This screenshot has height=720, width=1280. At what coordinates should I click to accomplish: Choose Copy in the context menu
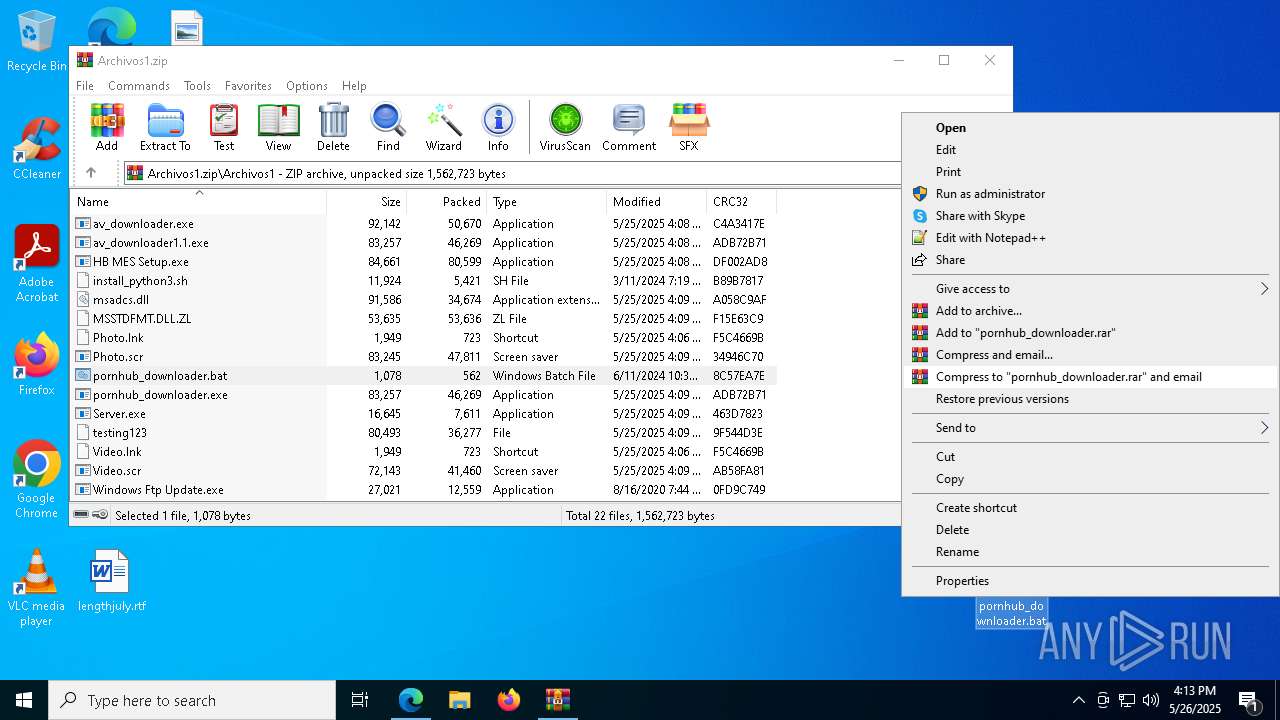pyautogui.click(x=1090, y=479)
